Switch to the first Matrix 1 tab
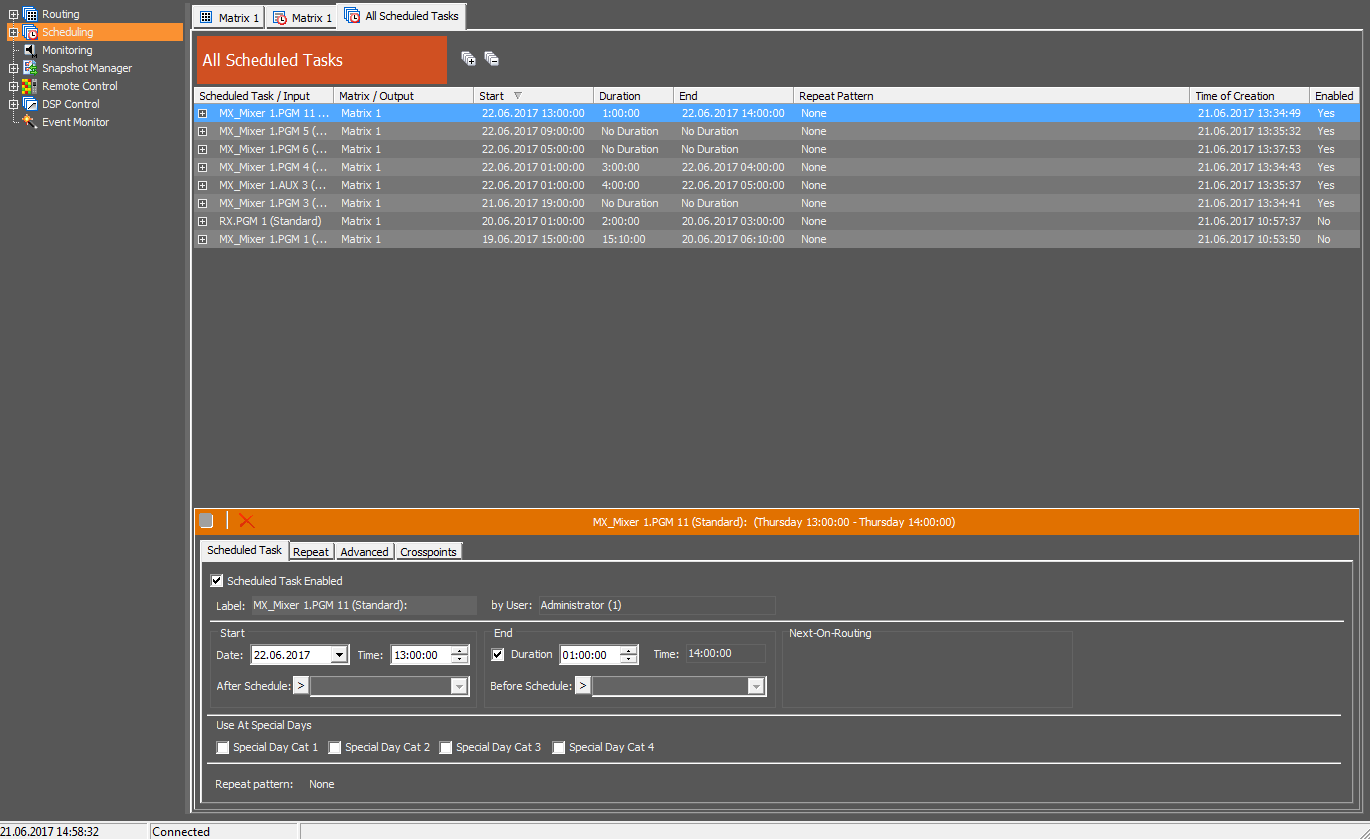Screen dimensions: 1370x839 229,18
